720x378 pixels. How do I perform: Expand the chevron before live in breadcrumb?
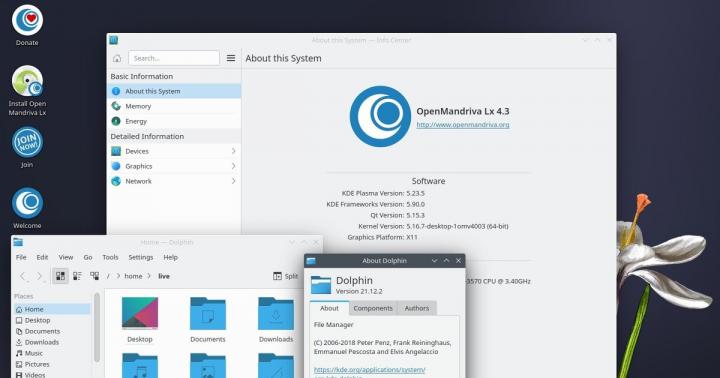tap(149, 276)
